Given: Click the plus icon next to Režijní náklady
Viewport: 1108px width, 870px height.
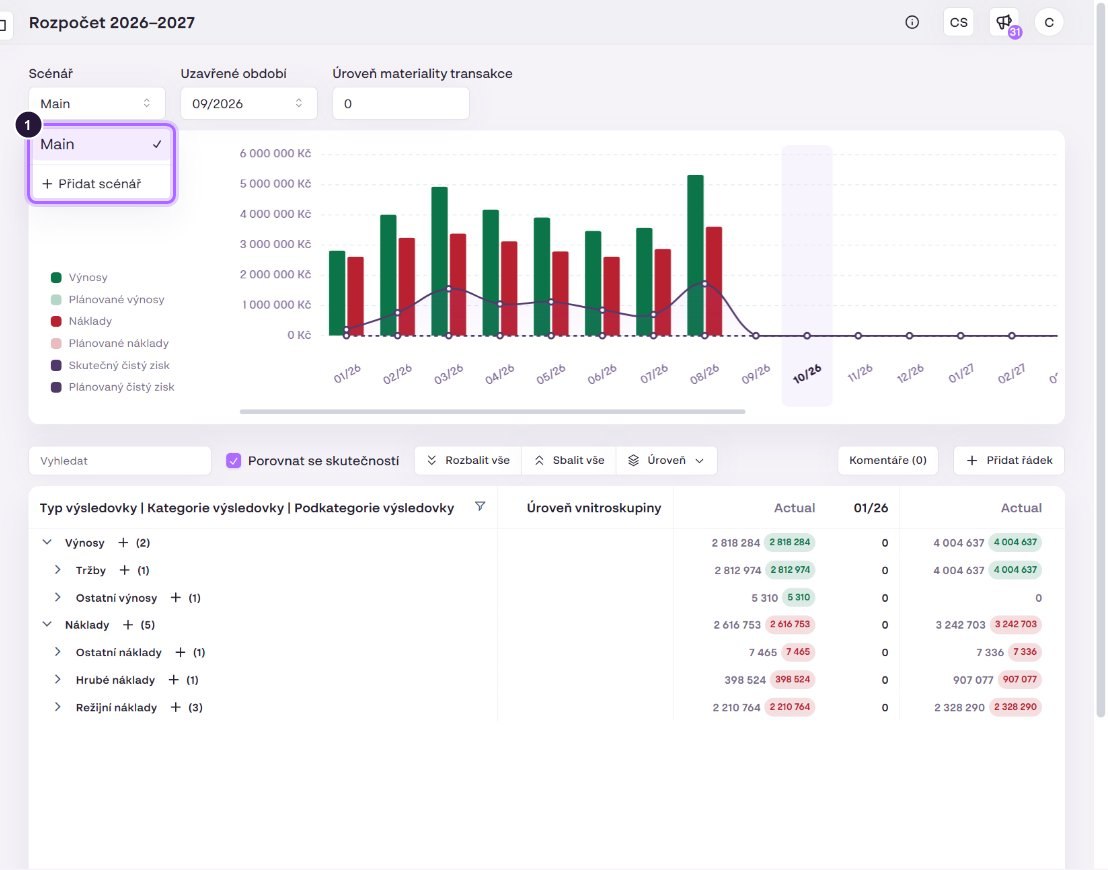Looking at the screenshot, I should (x=175, y=707).
